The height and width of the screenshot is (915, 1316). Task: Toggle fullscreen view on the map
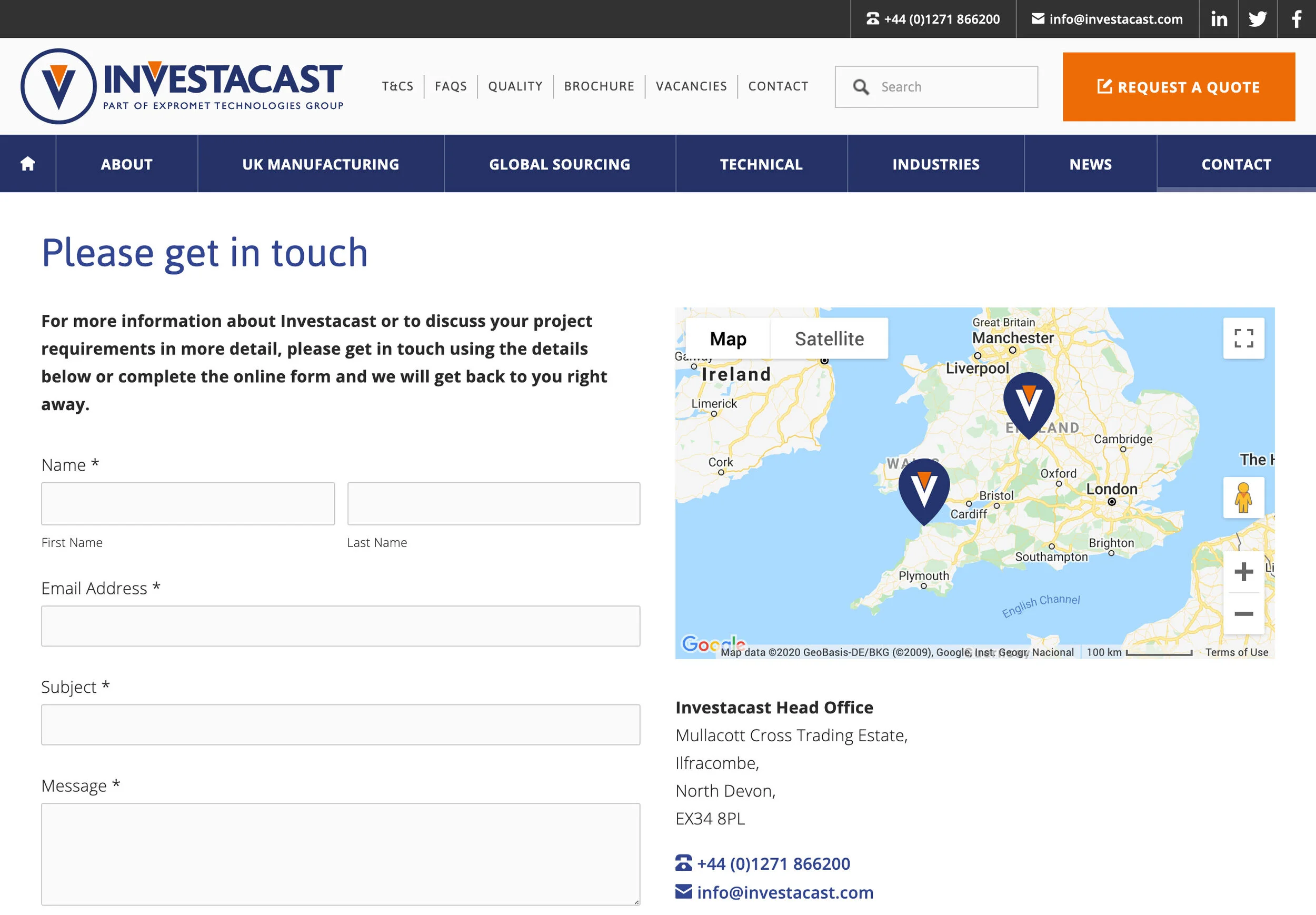[1243, 338]
